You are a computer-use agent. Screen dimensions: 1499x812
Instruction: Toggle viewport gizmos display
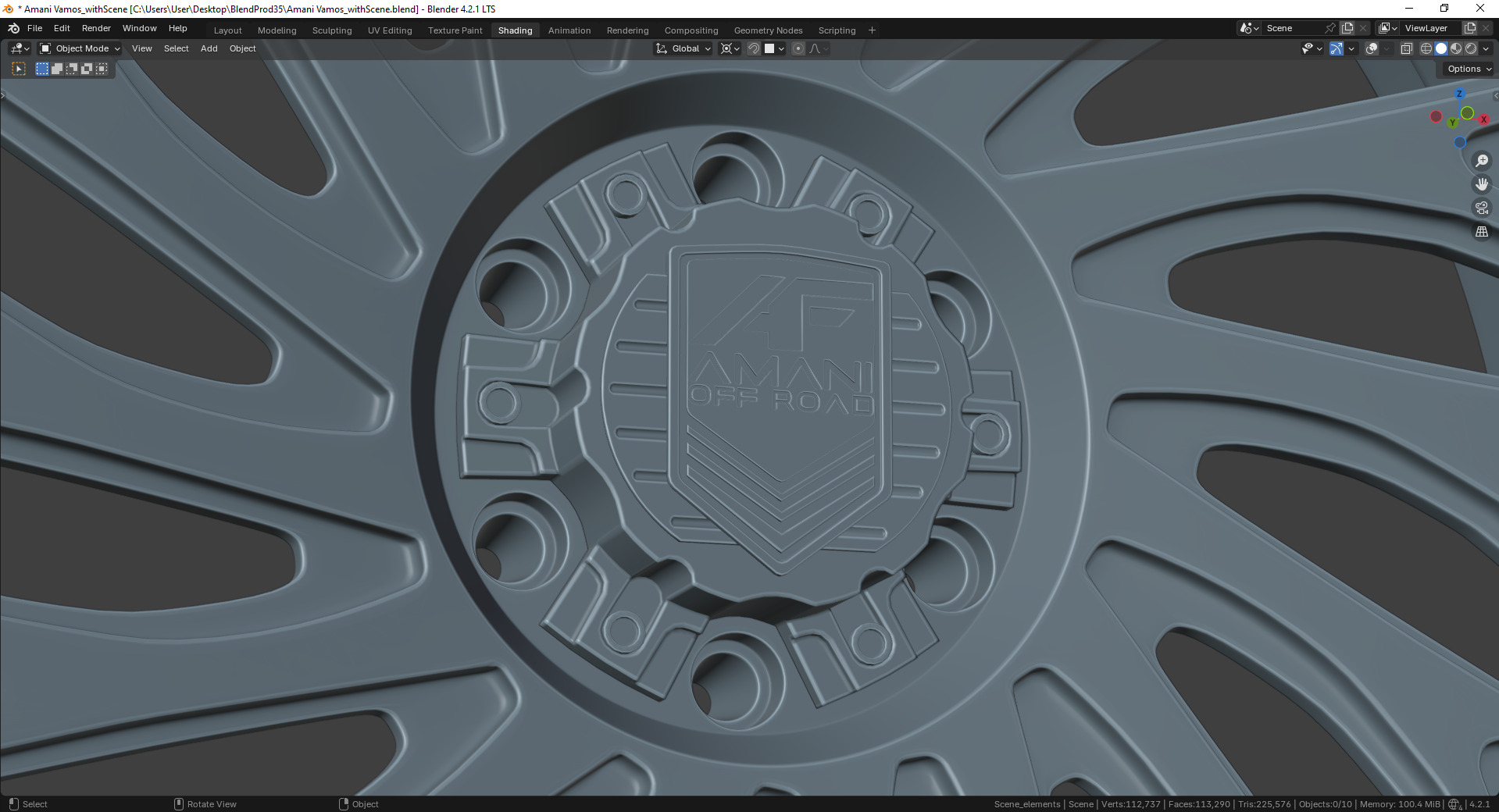point(1337,48)
